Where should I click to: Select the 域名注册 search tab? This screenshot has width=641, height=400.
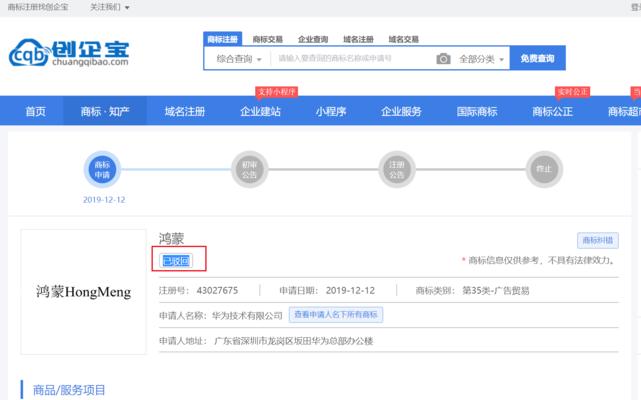[359, 39]
